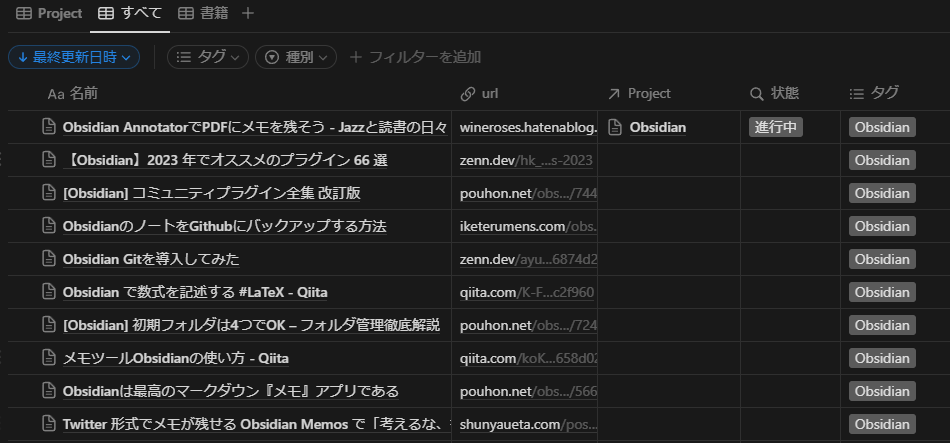
Task: Click magnifier icon in 状態 header
Action: 757,94
